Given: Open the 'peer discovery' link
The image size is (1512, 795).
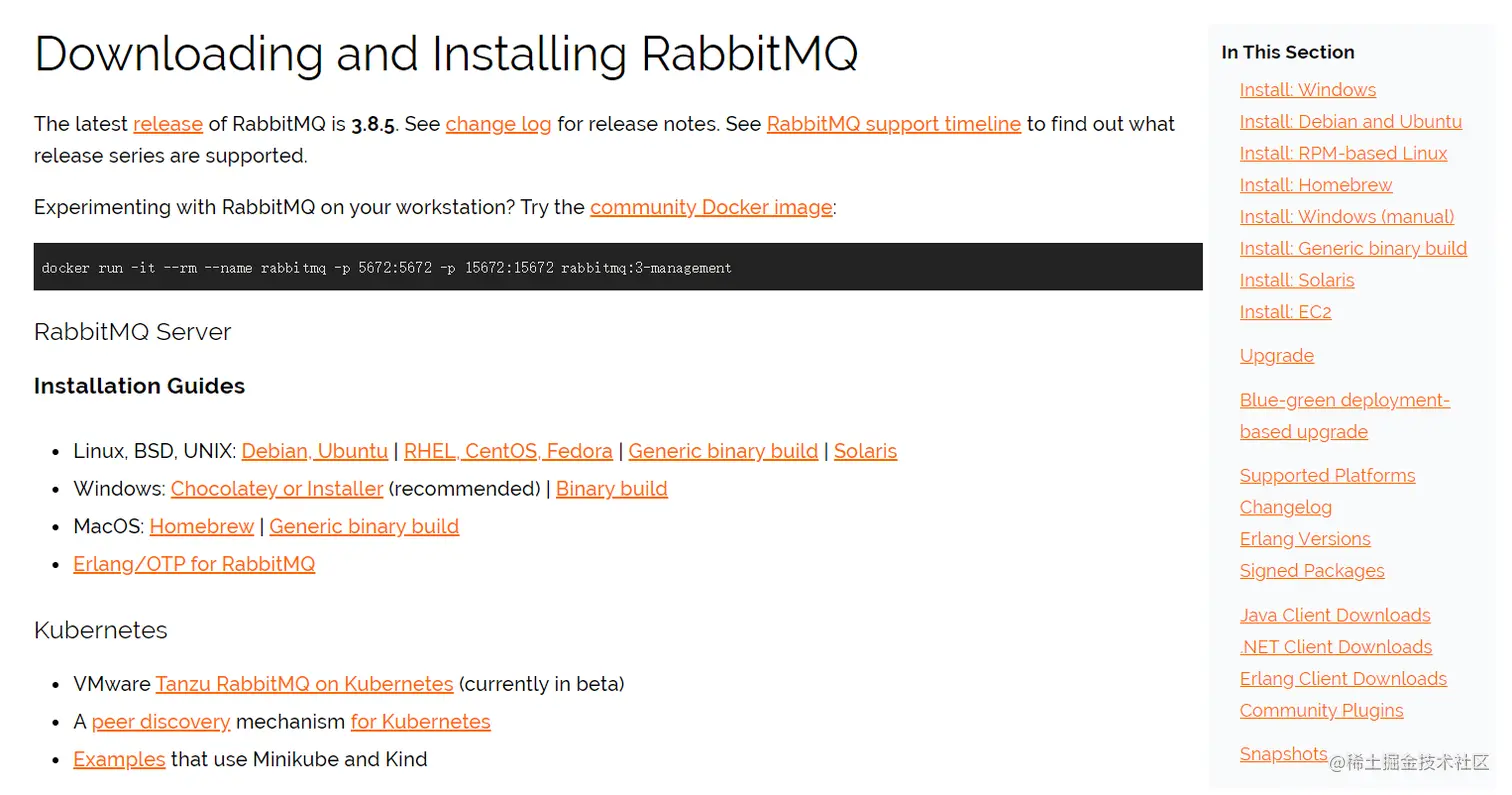Looking at the screenshot, I should click(161, 722).
